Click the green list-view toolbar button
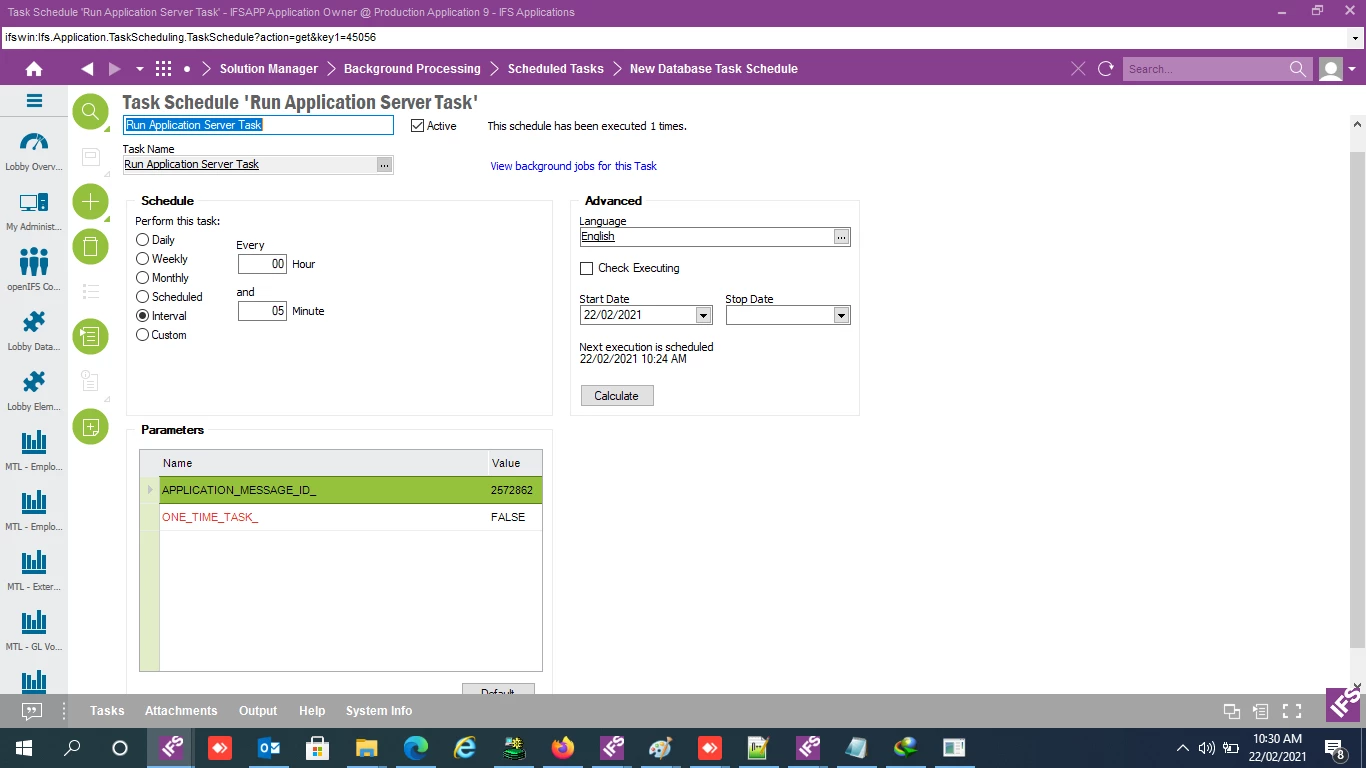Screen dimensions: 1366x768 [x=90, y=336]
